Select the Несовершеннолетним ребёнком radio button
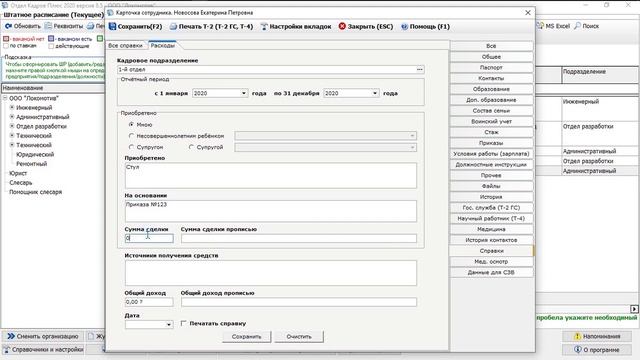This screenshot has height=360, width=640. click(x=131, y=136)
